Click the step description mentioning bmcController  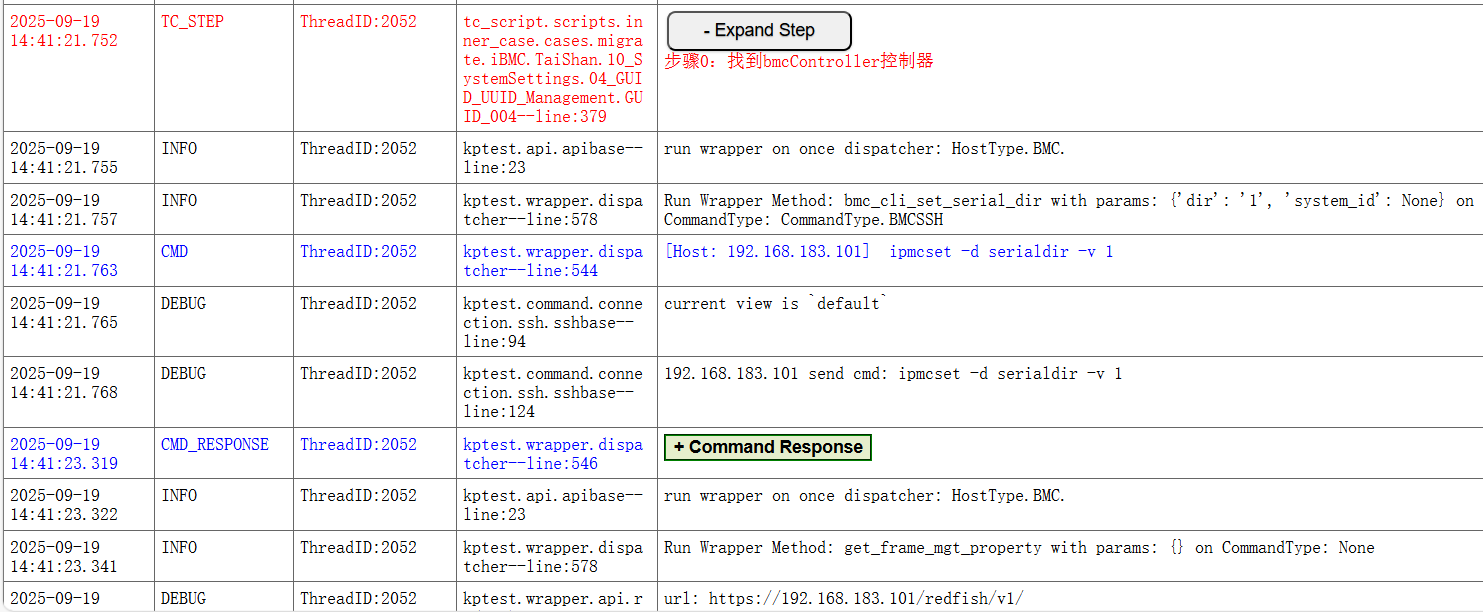(798, 61)
